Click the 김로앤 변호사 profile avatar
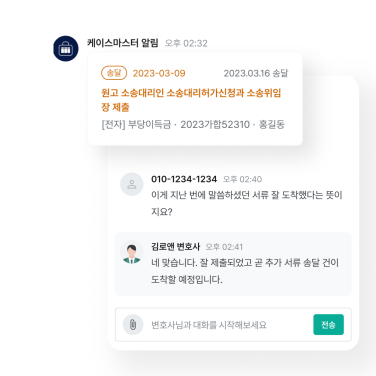The image size is (376, 376). 132,252
